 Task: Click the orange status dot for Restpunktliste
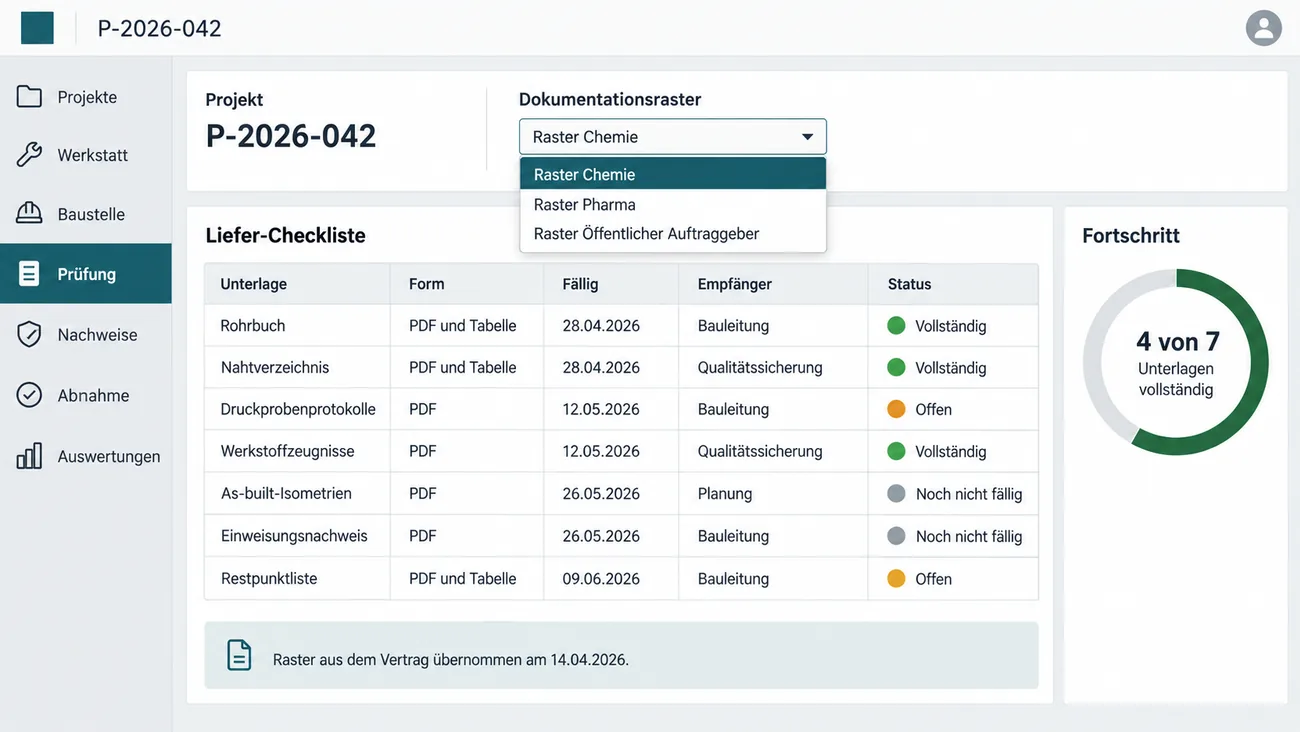tap(896, 578)
